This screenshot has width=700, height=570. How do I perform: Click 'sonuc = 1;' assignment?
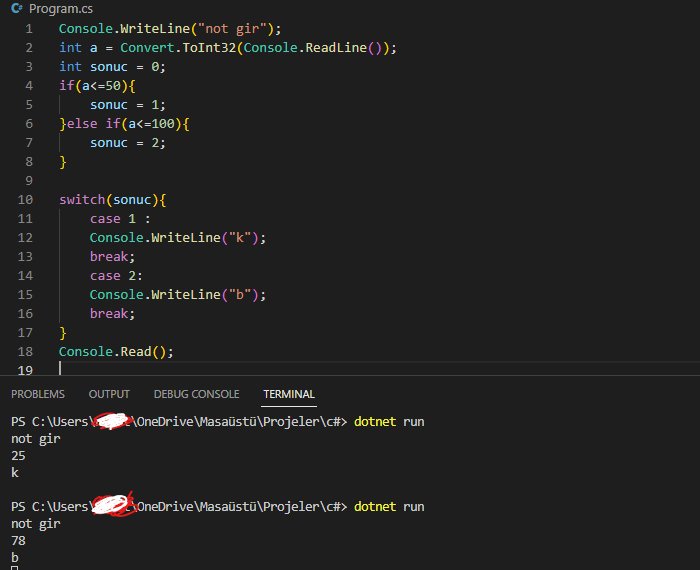(128, 105)
